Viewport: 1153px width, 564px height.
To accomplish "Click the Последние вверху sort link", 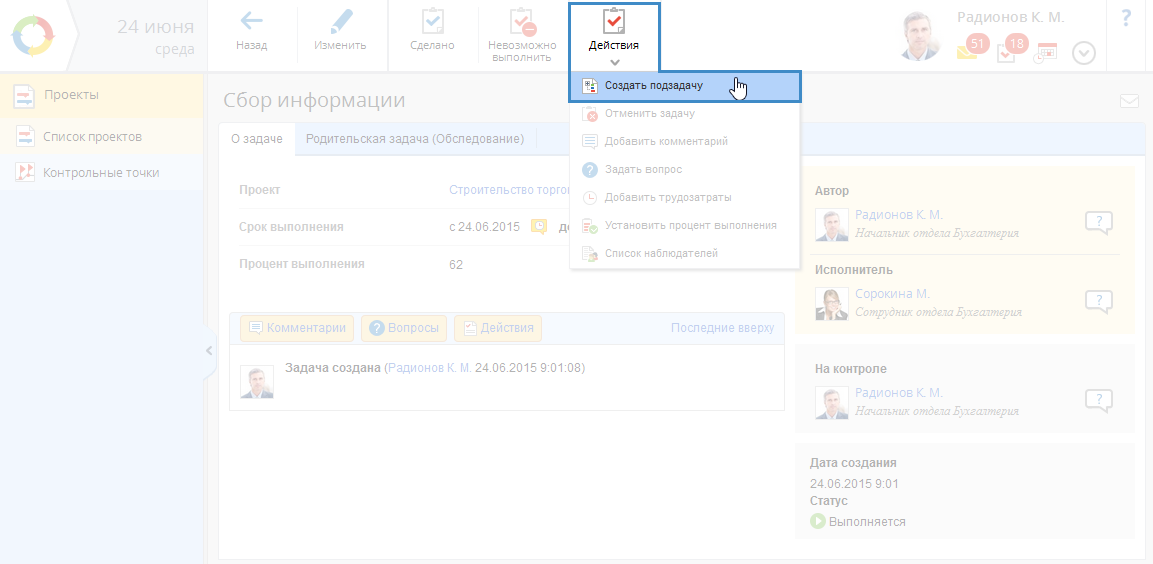I will (722, 328).
